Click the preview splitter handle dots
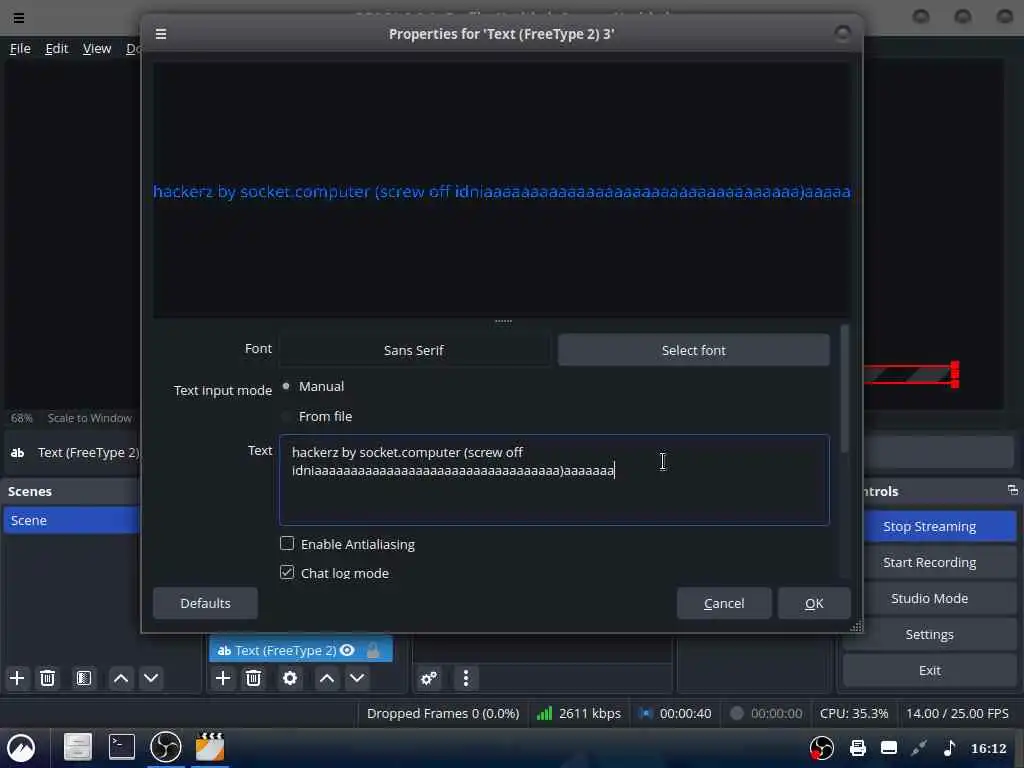Viewport: 1024px width, 768px height. [x=503, y=321]
